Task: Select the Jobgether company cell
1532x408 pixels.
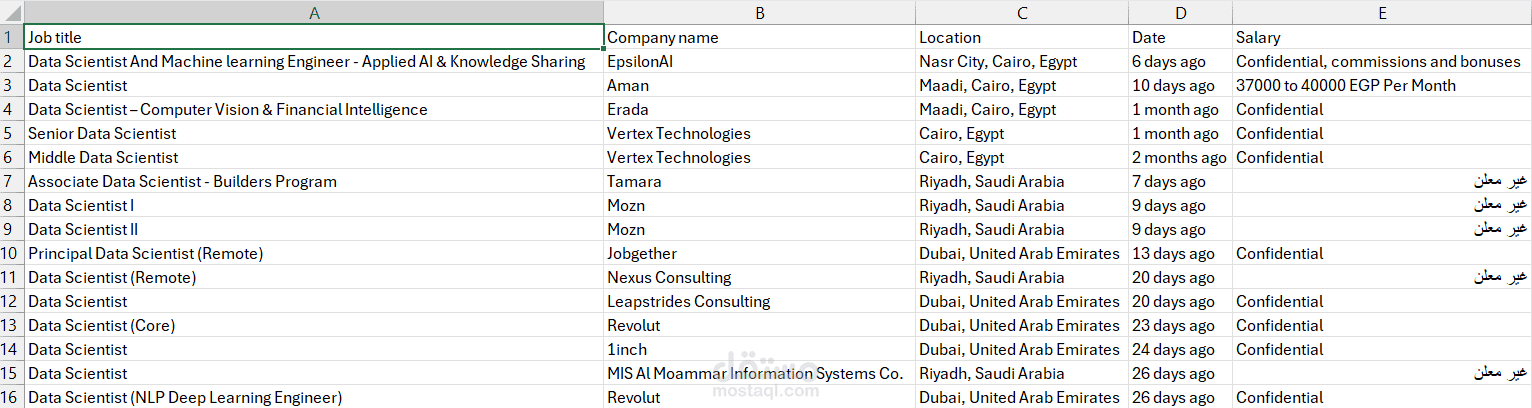Action: tap(760, 253)
